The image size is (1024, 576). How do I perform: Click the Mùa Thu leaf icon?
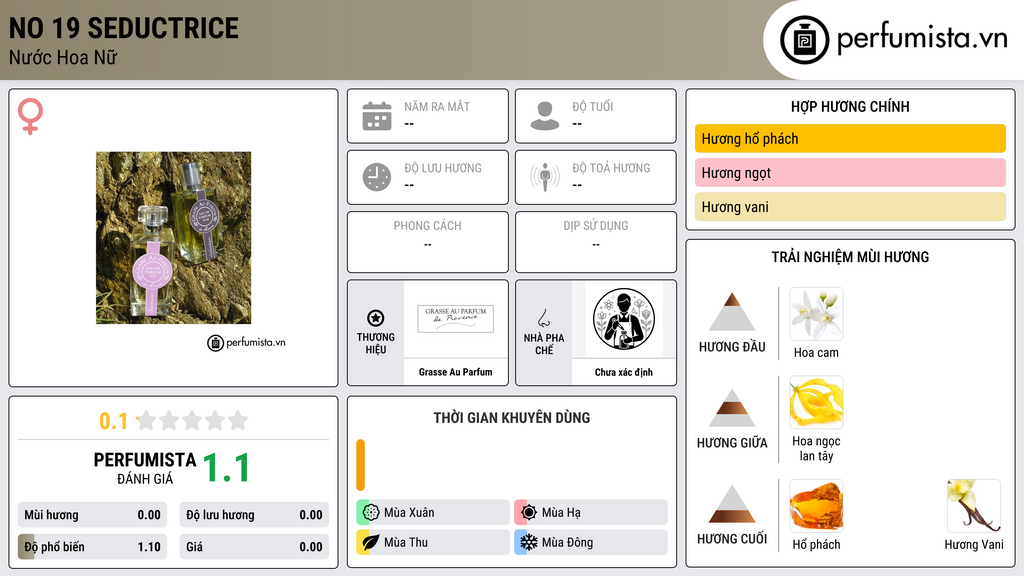[371, 542]
